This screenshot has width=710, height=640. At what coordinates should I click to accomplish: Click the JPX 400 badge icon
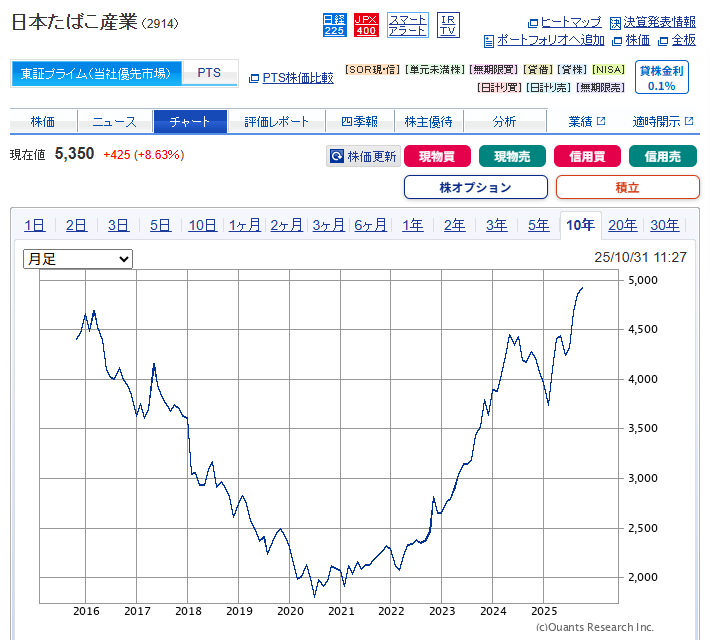(x=366, y=25)
